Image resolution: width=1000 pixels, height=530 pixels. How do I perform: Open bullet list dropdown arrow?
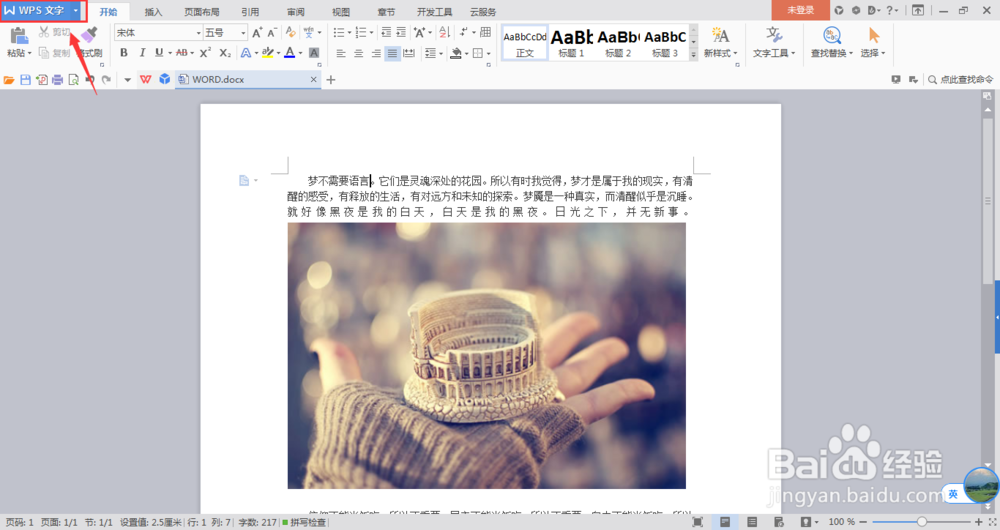tap(349, 33)
